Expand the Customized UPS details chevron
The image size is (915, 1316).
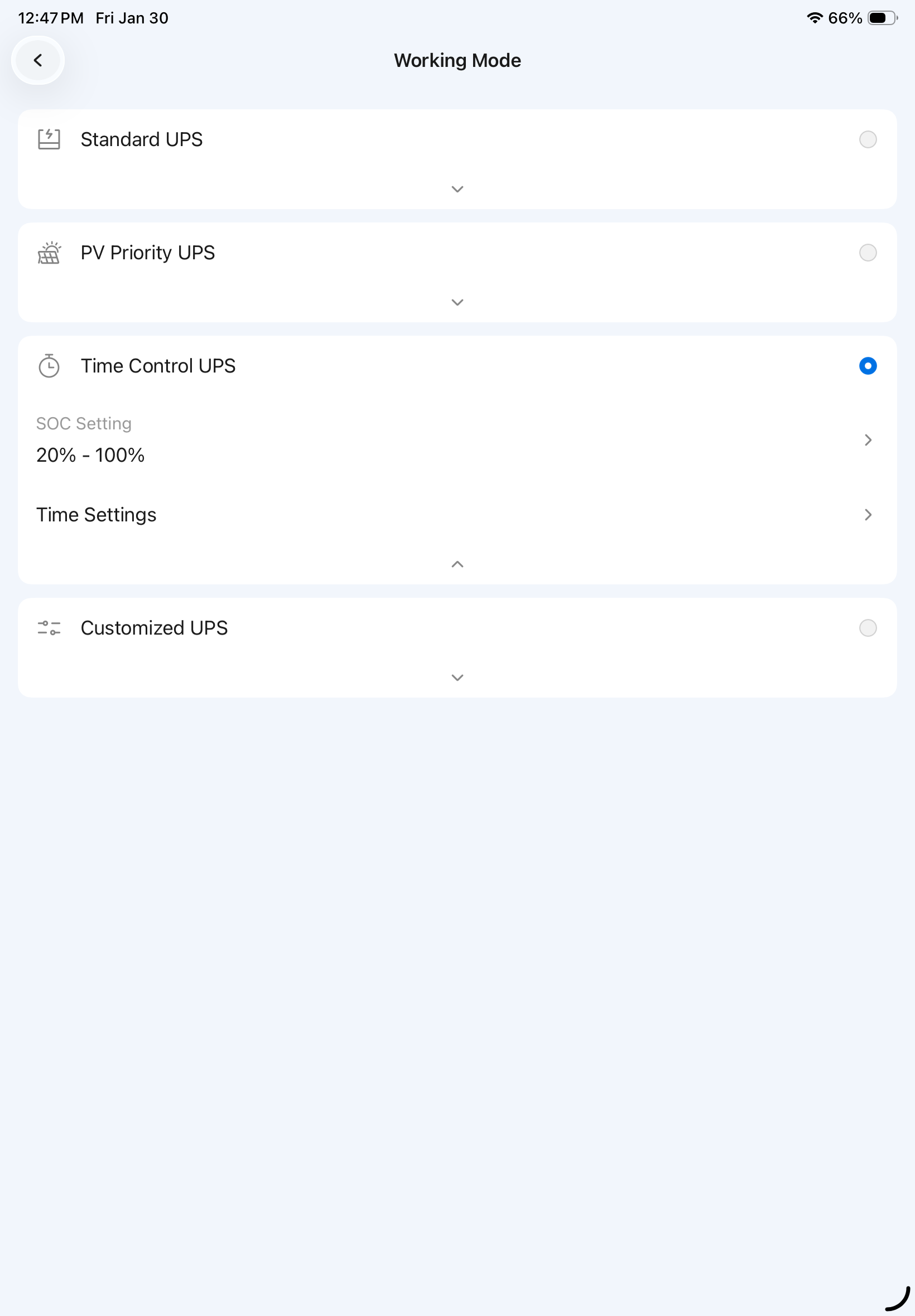(457, 678)
